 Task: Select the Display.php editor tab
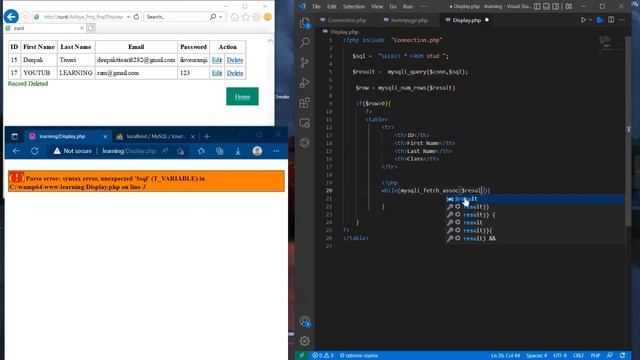click(x=467, y=20)
